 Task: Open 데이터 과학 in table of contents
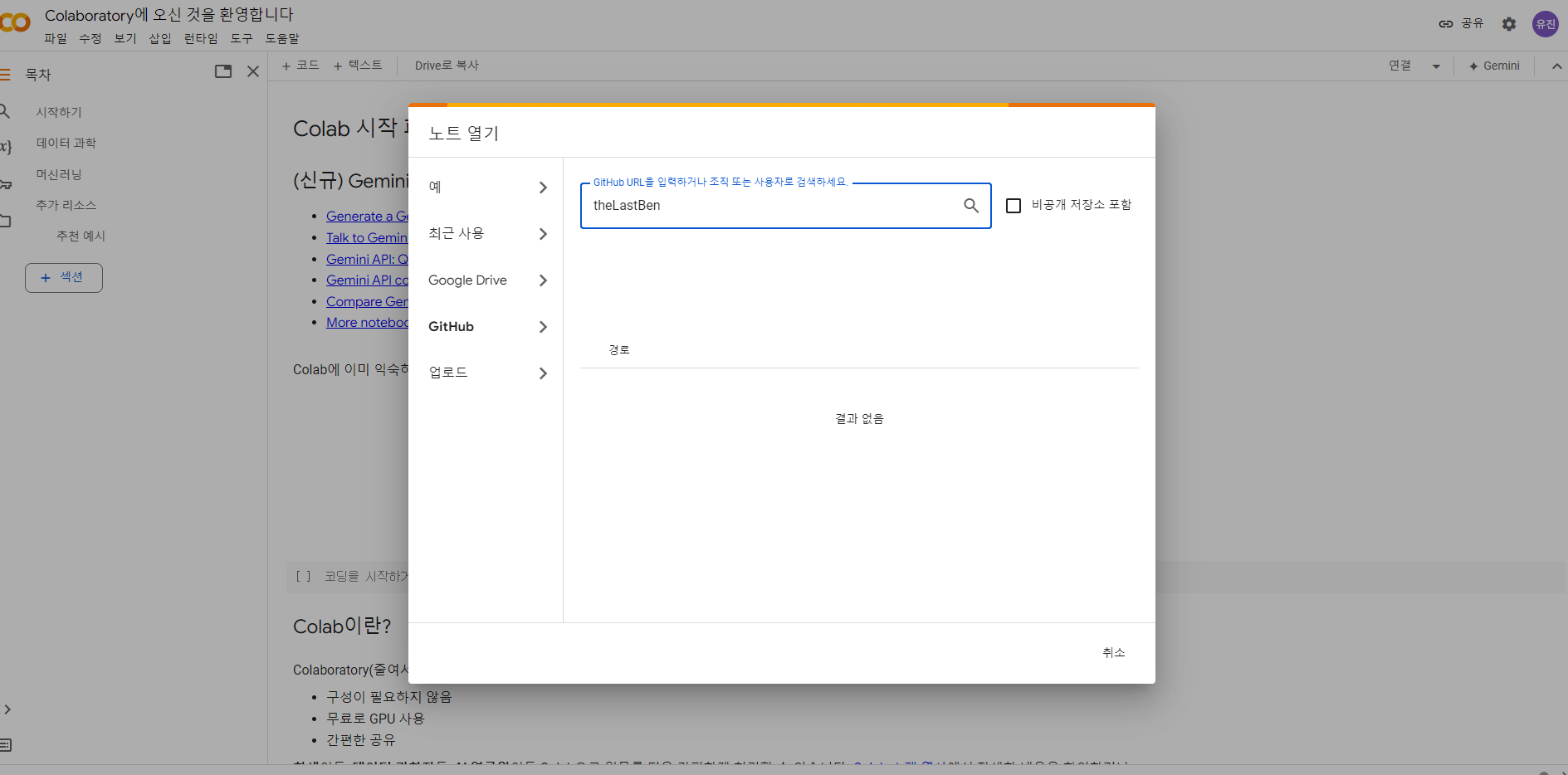(66, 144)
